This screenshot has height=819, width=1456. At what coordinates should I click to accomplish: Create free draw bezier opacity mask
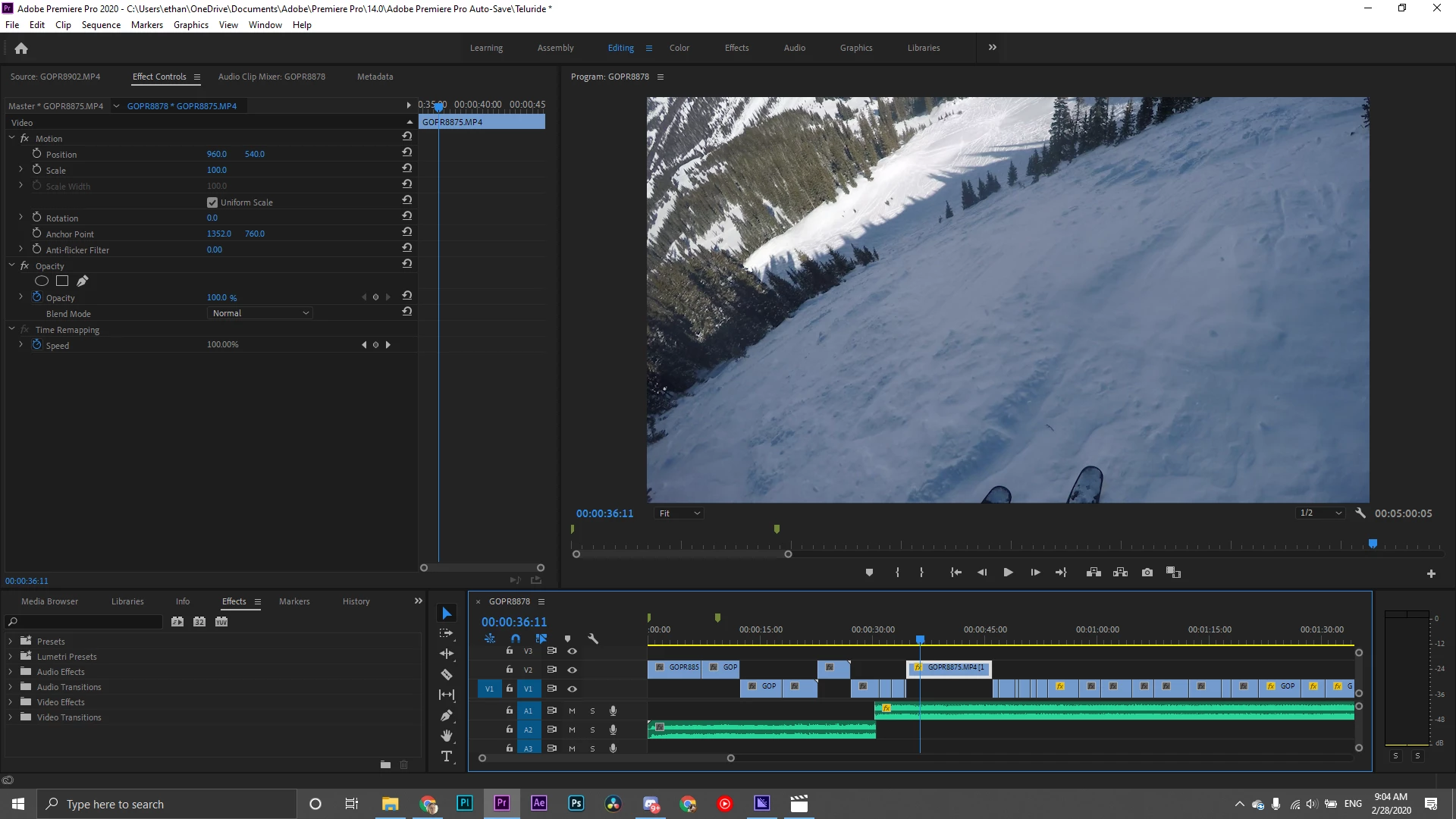[83, 281]
